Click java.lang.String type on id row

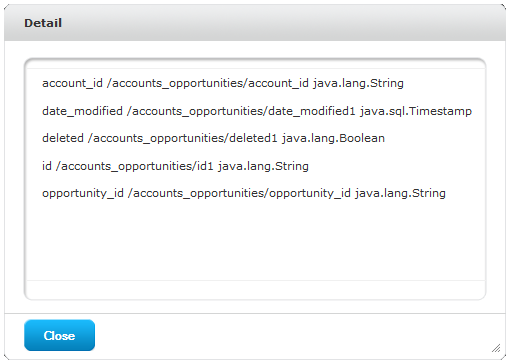(x=263, y=166)
